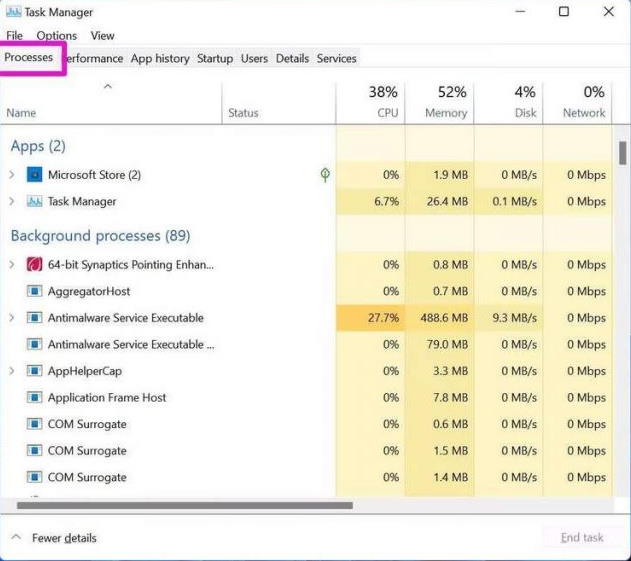Switch to the Details tab

(292, 59)
